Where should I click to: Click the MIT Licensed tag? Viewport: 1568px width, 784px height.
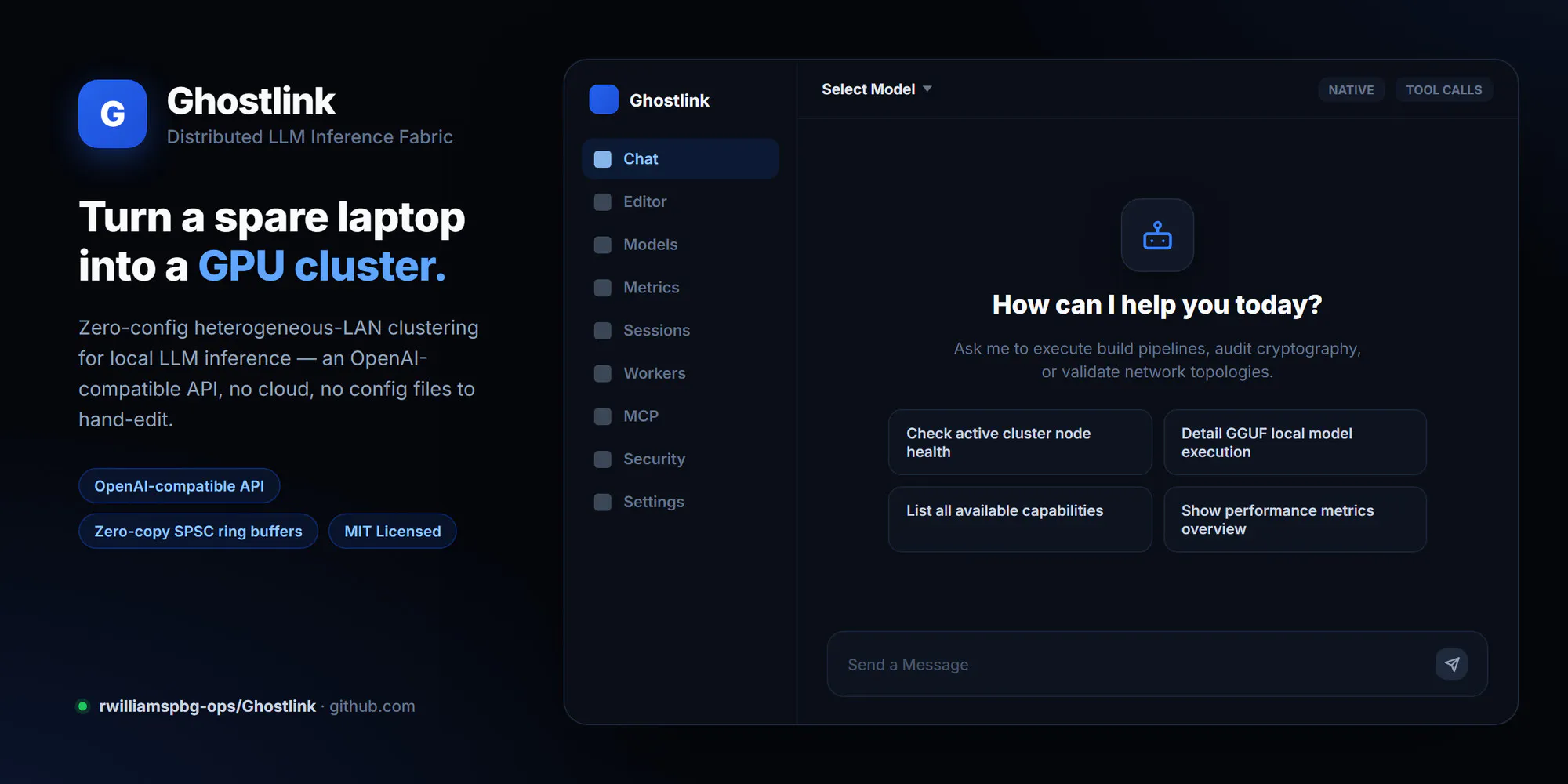point(393,532)
